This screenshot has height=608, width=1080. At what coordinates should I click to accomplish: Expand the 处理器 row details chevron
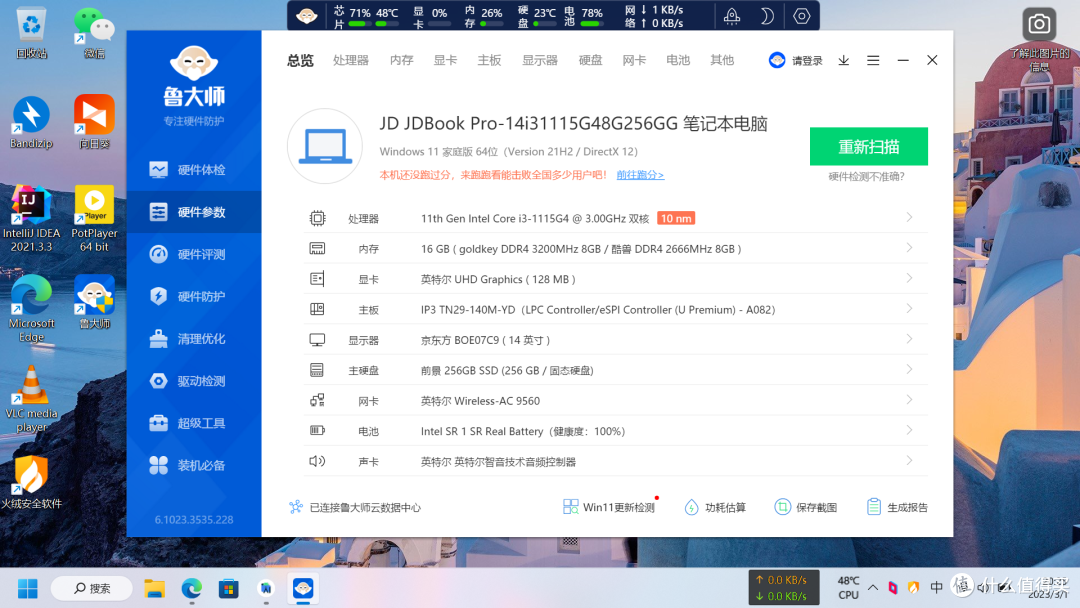(909, 217)
